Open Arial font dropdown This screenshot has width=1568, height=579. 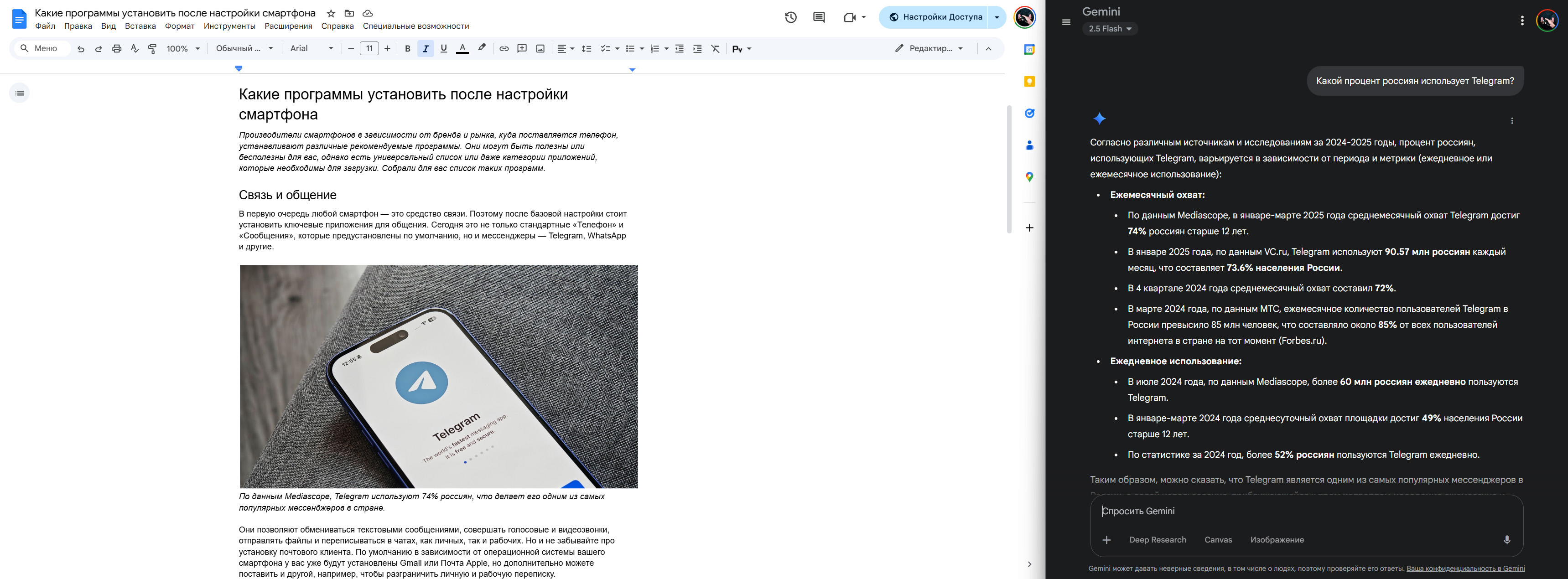pyautogui.click(x=312, y=49)
